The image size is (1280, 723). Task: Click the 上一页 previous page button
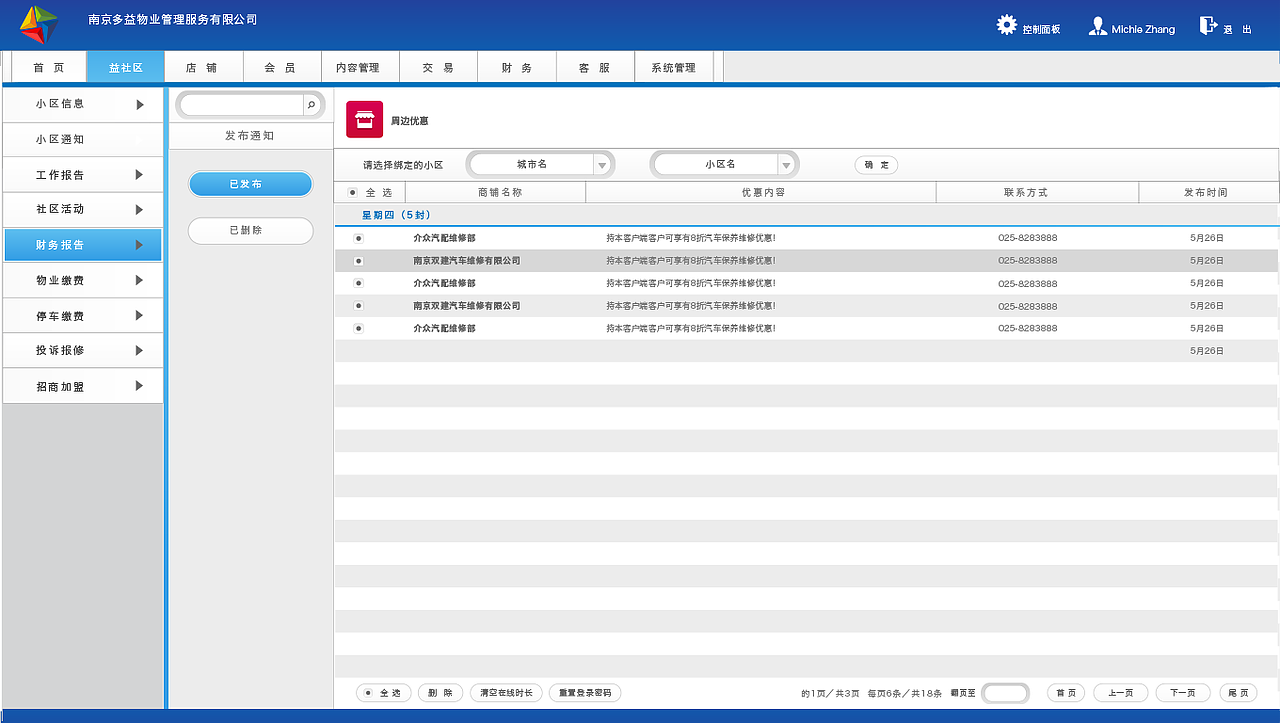tap(1120, 693)
